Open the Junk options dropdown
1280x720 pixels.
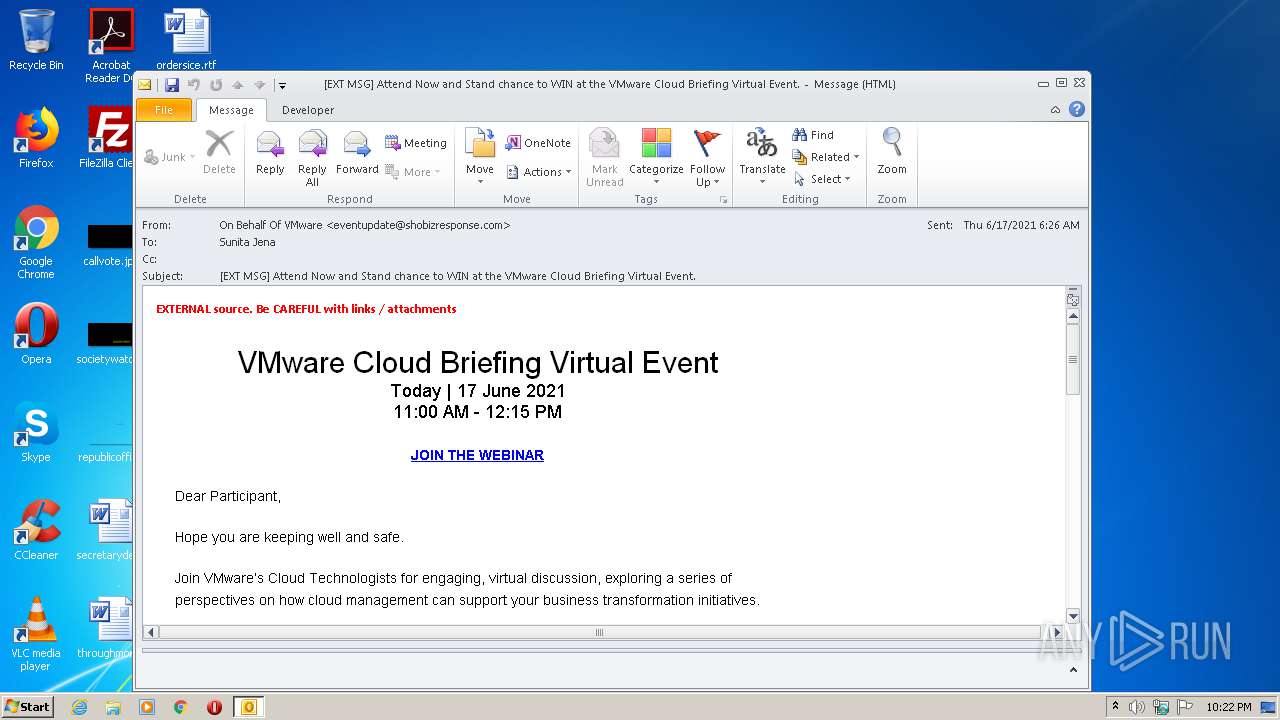tap(169, 157)
